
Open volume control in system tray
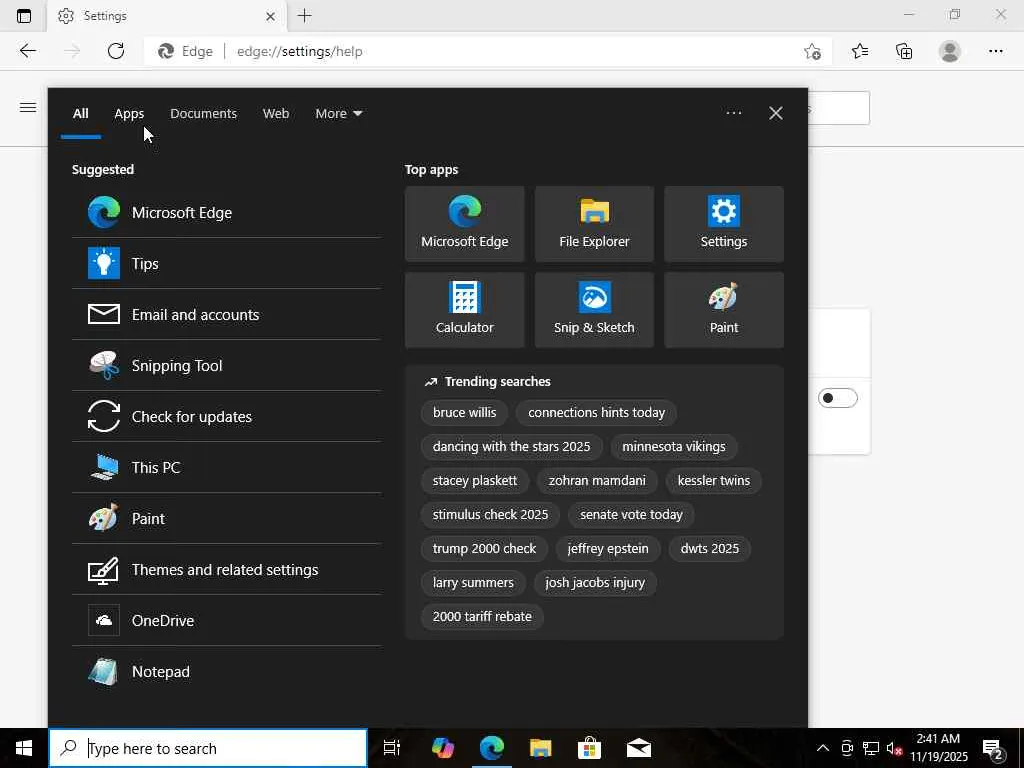tap(894, 748)
